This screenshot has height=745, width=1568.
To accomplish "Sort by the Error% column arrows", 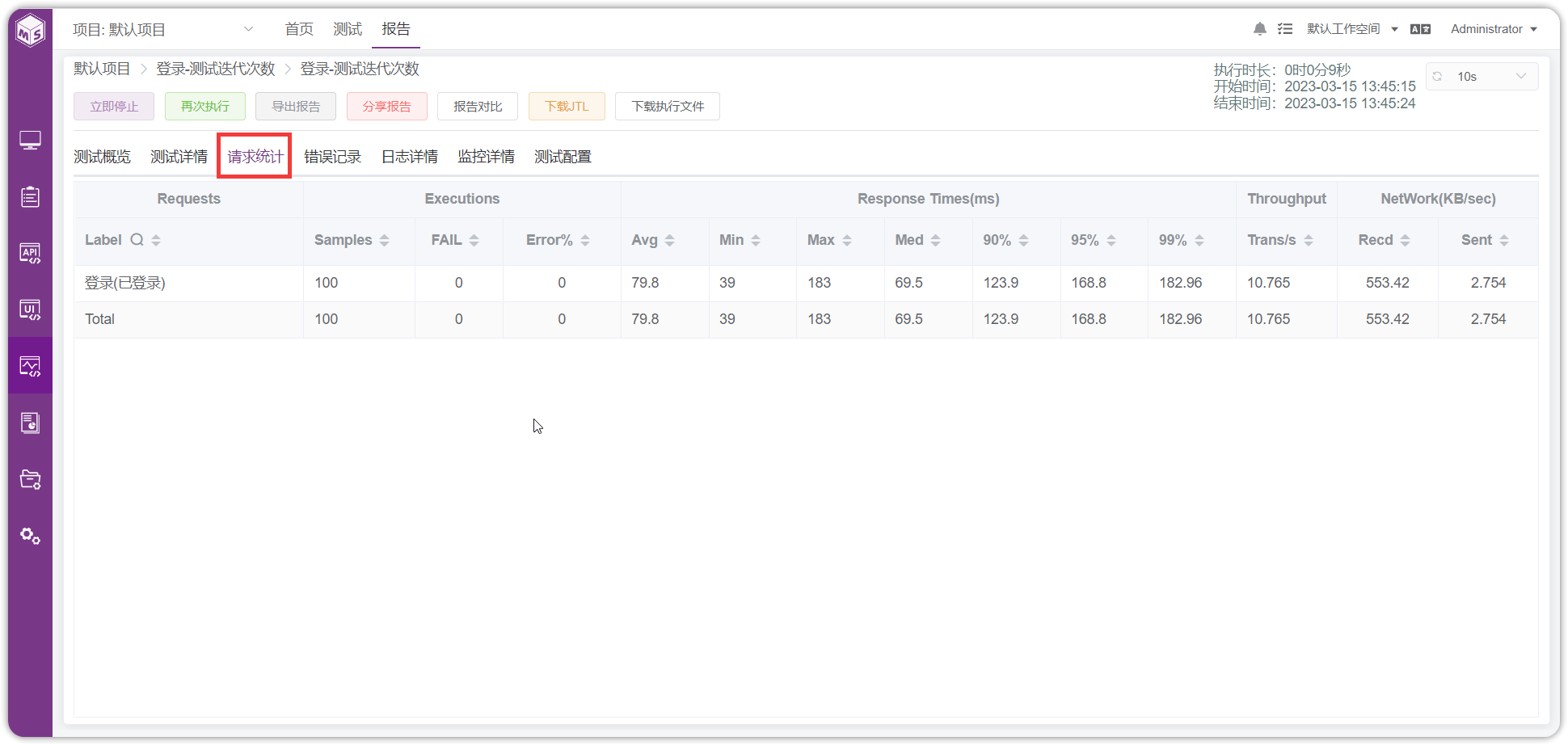I will click(x=585, y=240).
